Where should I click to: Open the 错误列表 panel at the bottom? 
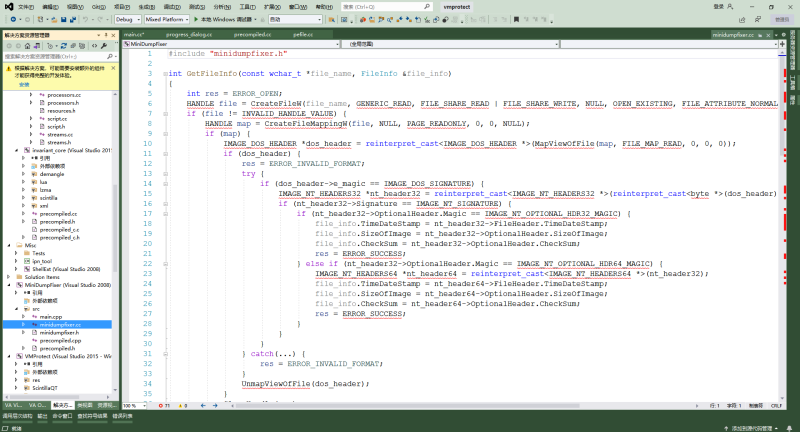pos(122,415)
